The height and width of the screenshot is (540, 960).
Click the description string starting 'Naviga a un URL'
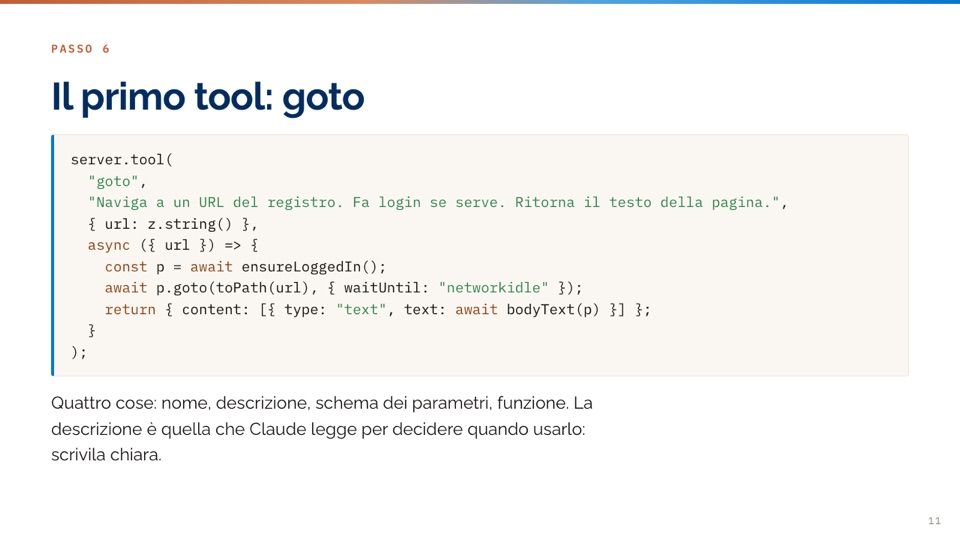coord(433,203)
